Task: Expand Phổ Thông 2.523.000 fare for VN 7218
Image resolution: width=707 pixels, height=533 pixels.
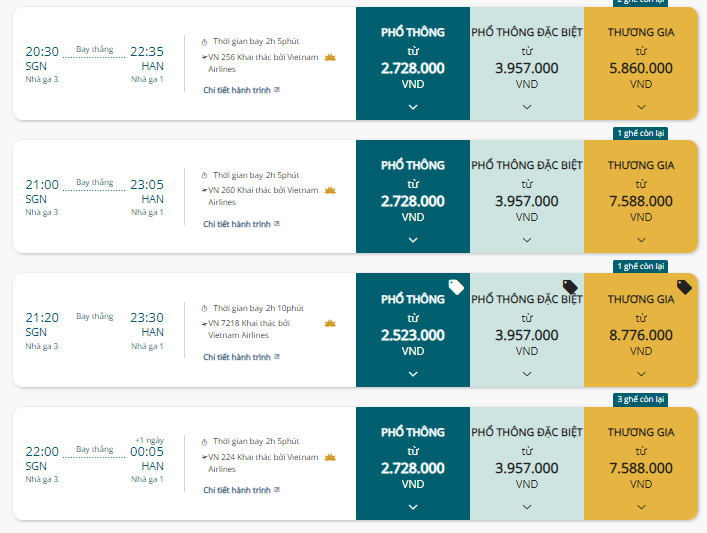Action: (413, 374)
